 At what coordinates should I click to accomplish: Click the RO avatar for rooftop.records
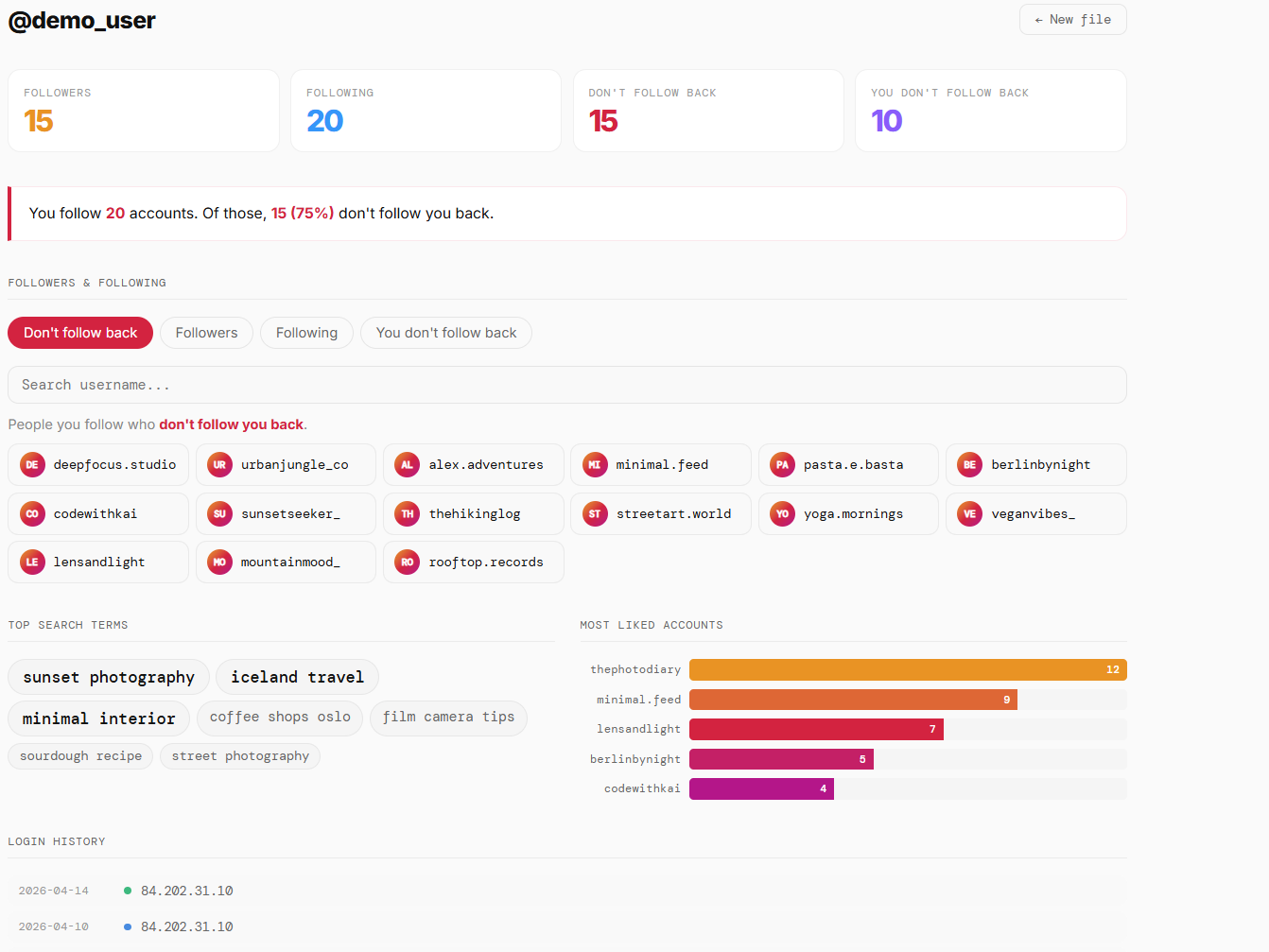click(x=407, y=562)
